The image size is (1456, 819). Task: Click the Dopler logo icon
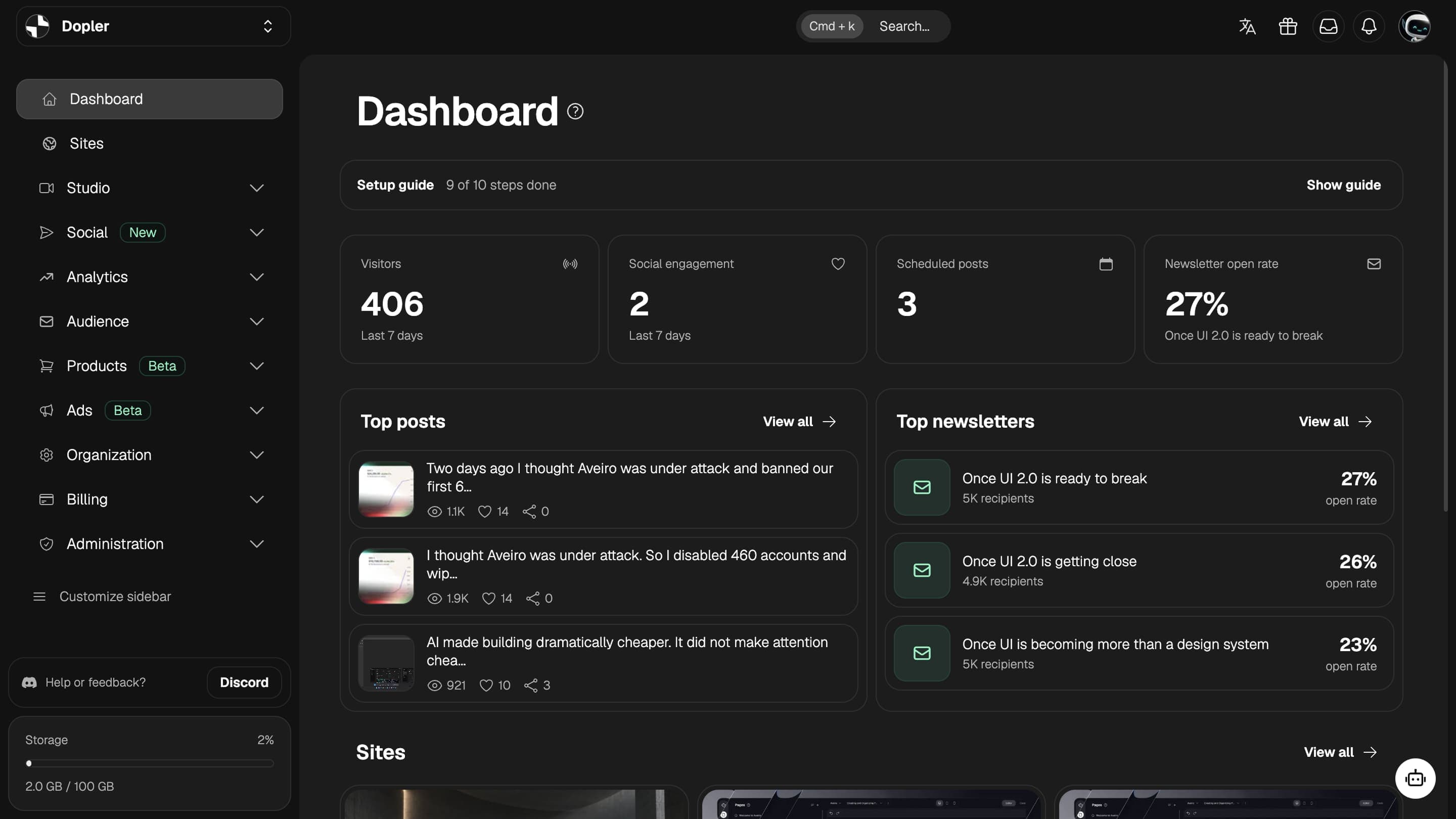pyautogui.click(x=37, y=26)
